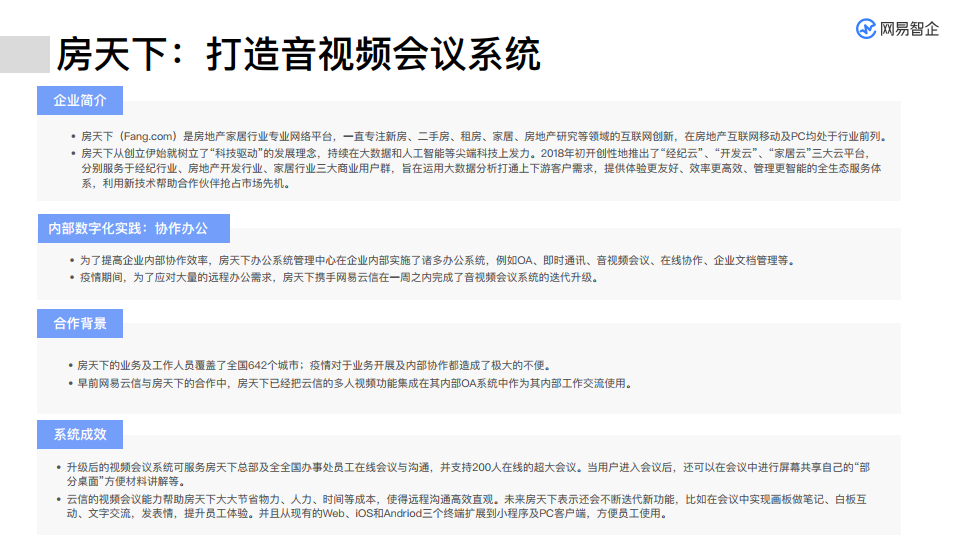Image resolution: width=960 pixels, height=540 pixels.
Task: Select the title 房天下：打造音视频会议系统
Action: (298, 54)
